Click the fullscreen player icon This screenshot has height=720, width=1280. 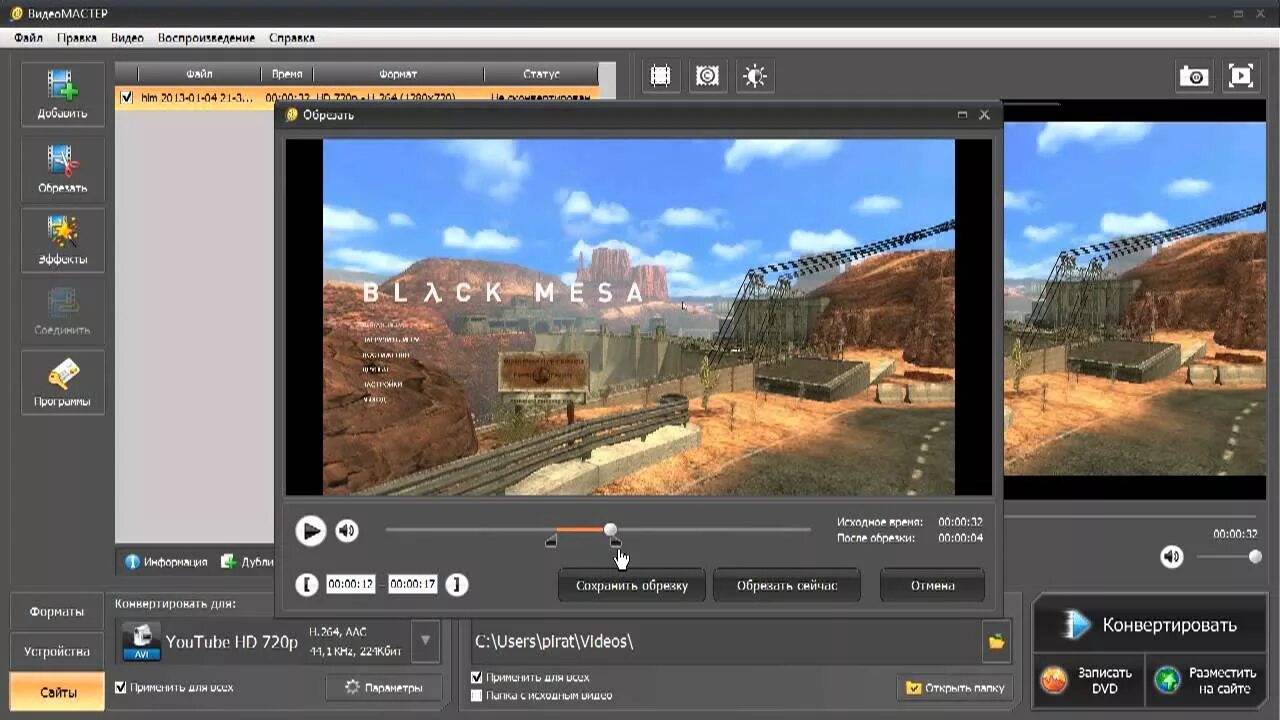[1241, 76]
